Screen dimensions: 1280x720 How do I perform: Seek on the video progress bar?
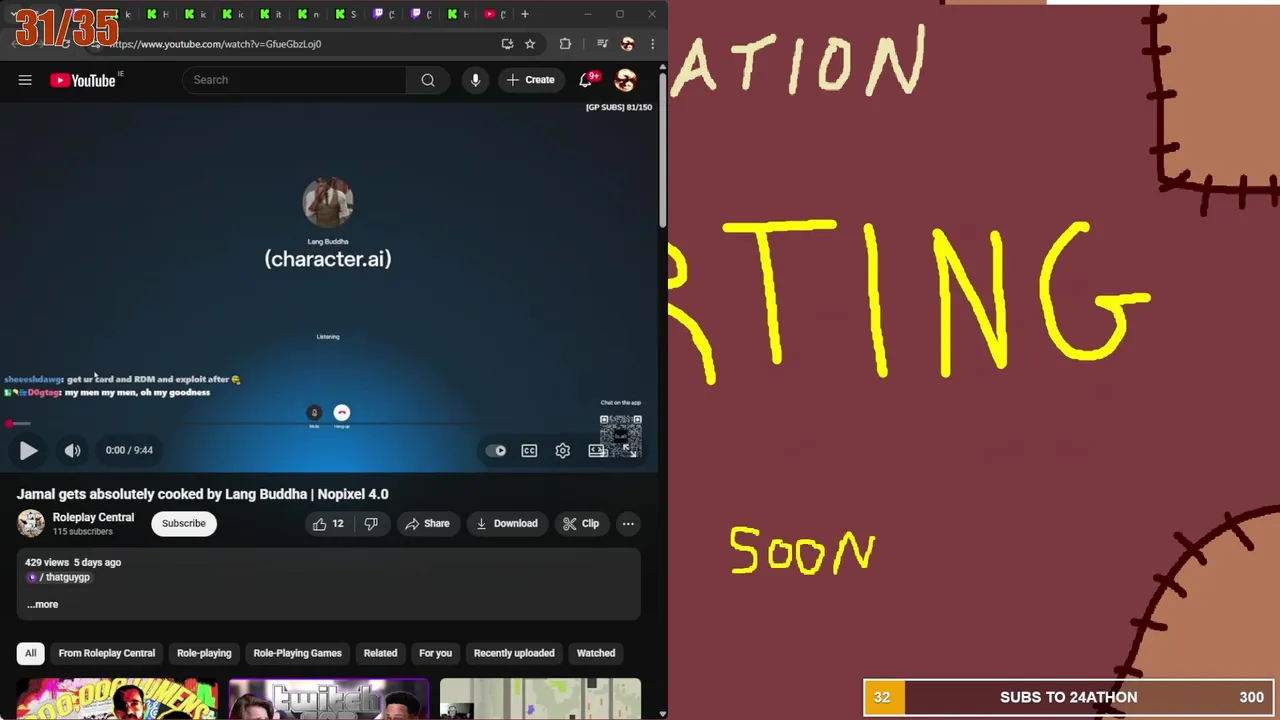tap(328, 424)
